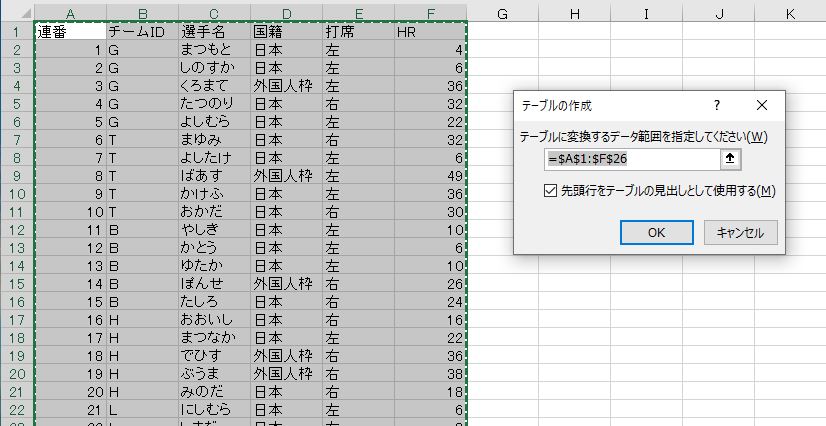Click the cell containing たしろ
This screenshot has width=826, height=426.
(x=214, y=301)
